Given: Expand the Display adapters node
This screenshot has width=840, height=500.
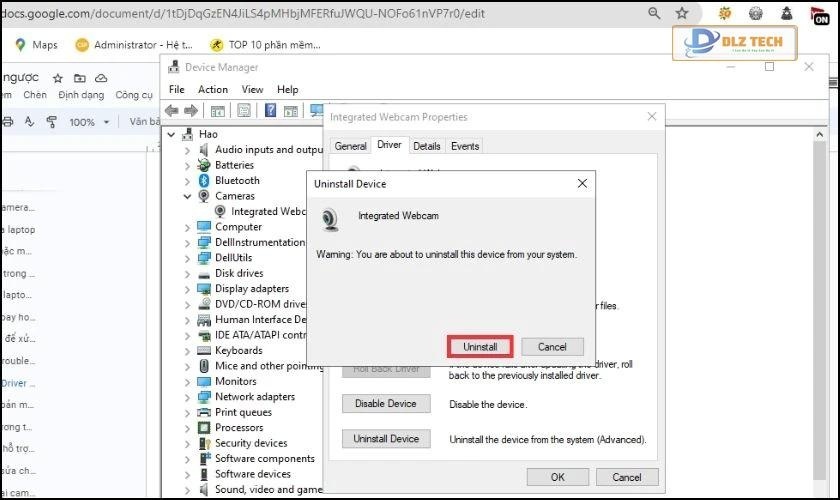Looking at the screenshot, I should tap(187, 289).
